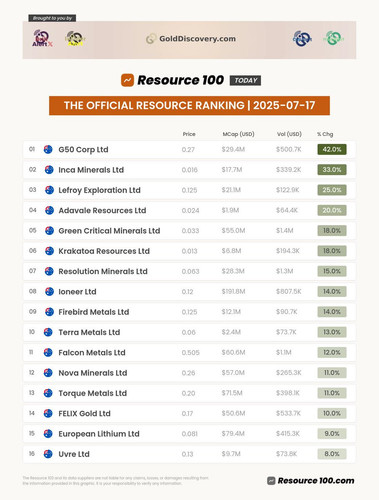Select the Uvre Ltd company name
379x500 pixels.
tap(74, 454)
